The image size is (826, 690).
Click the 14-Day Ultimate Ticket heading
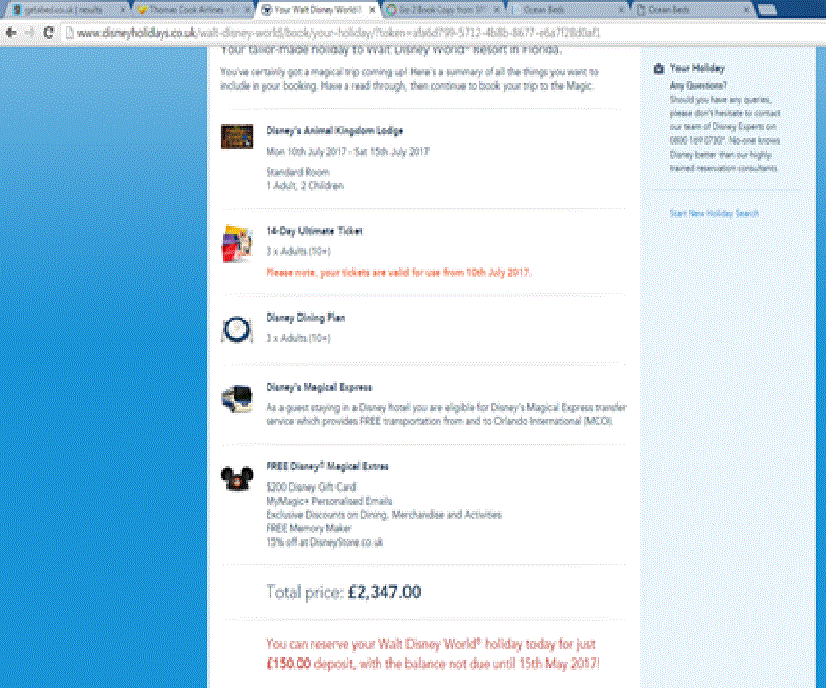point(314,231)
